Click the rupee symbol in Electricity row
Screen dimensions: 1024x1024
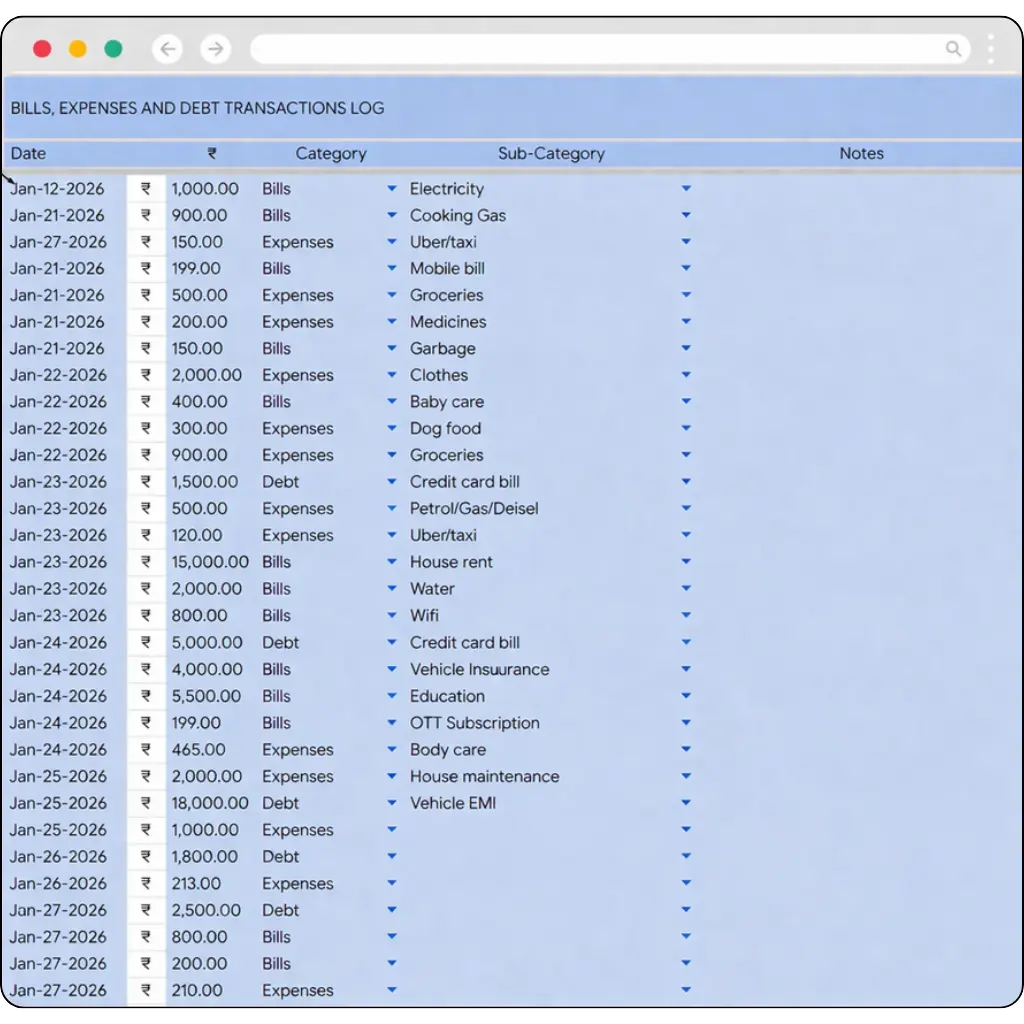pos(146,188)
